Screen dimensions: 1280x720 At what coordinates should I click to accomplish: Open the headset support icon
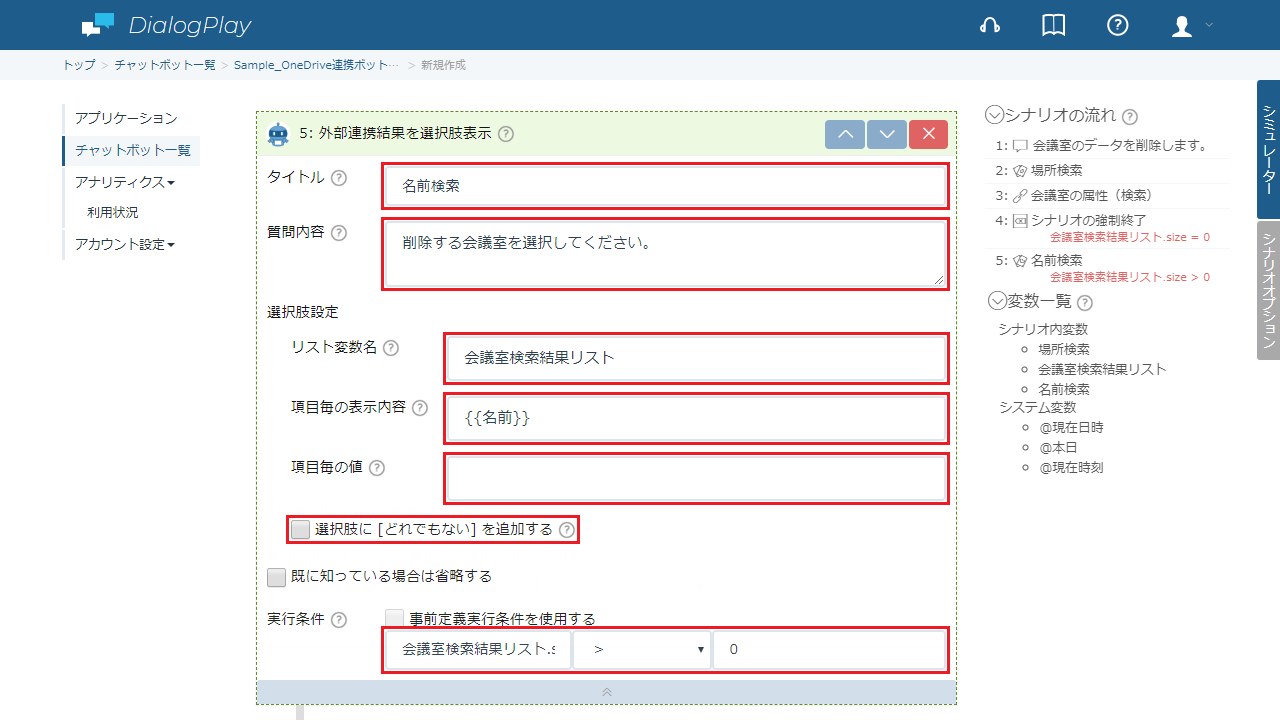(990, 26)
